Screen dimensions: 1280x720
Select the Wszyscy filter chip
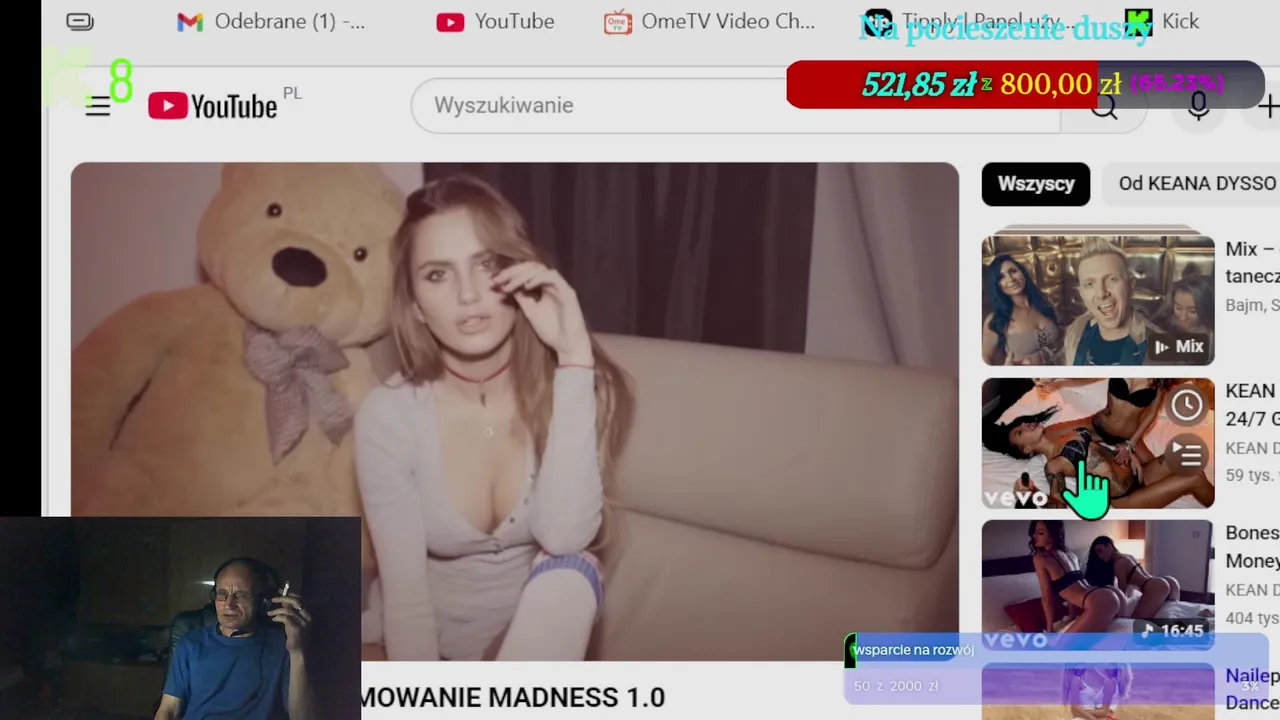[1036, 184]
